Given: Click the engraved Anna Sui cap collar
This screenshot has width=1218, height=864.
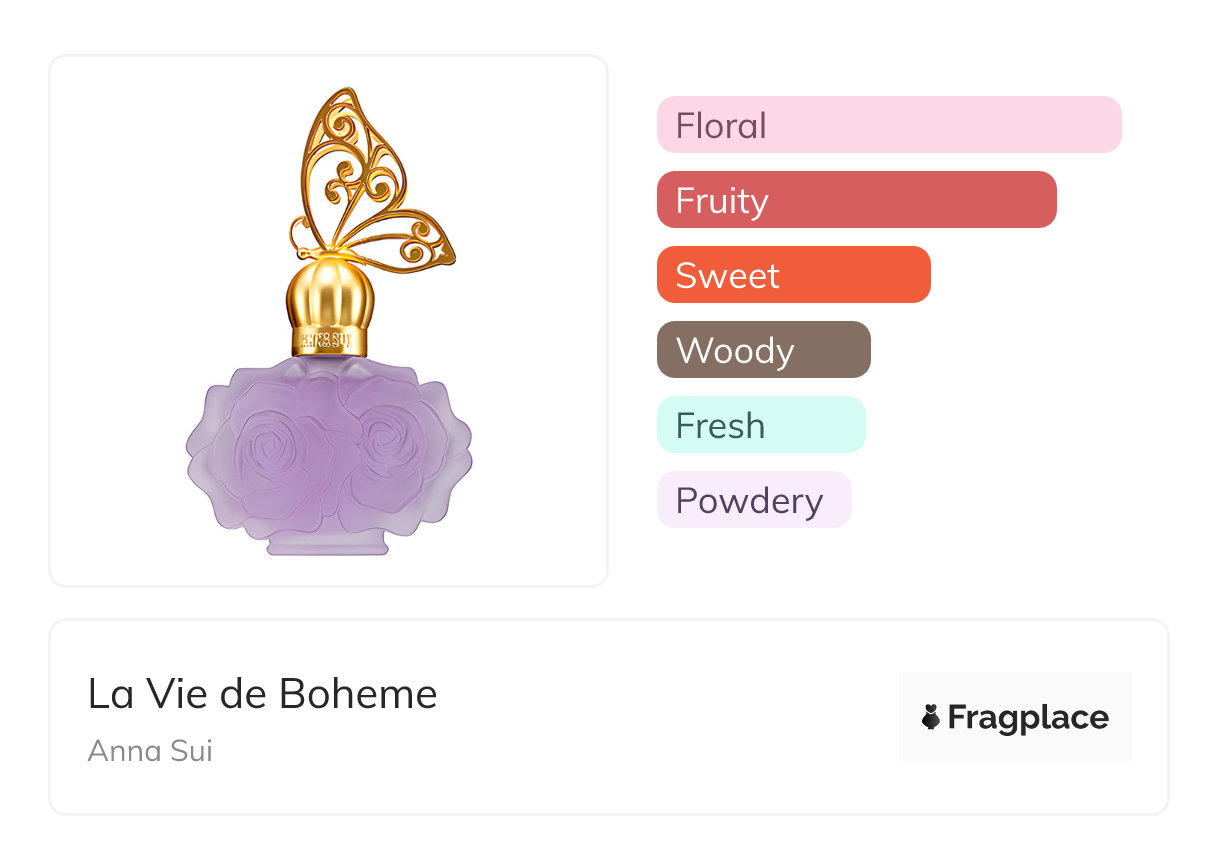Looking at the screenshot, I should 329,338.
